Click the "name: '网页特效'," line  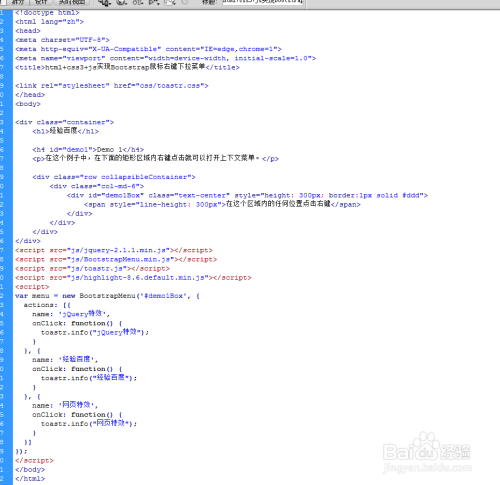pos(65,405)
